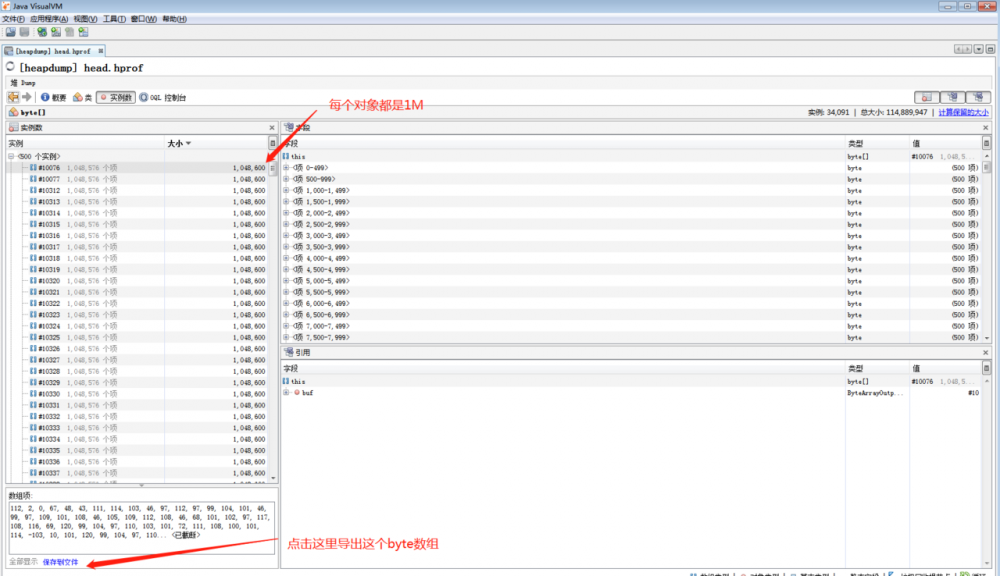Click the byte[] class icon in the breadcrumb
This screenshot has height=576, width=1000.
13,112
